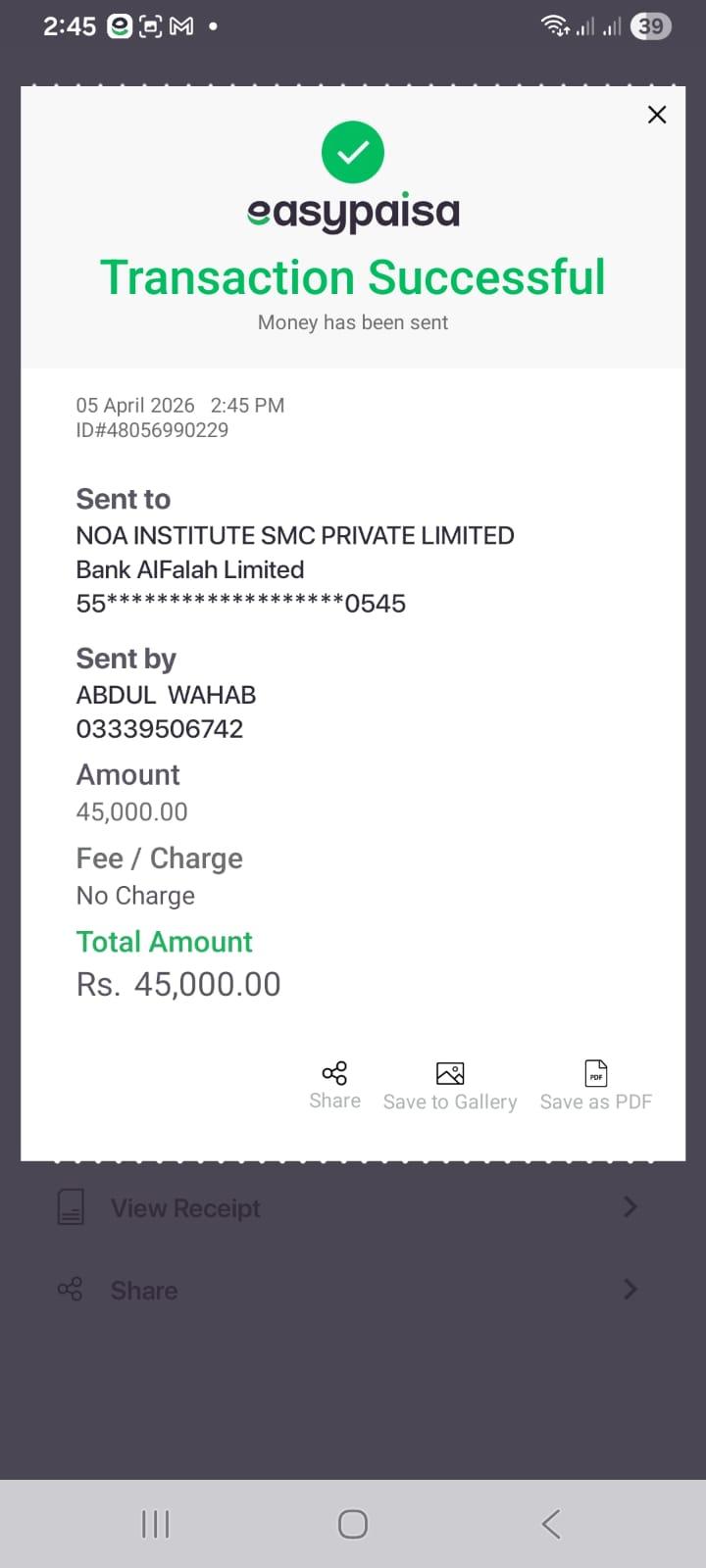Tap the share icon on the receipt
This screenshot has height=1568, width=706.
click(334, 1072)
